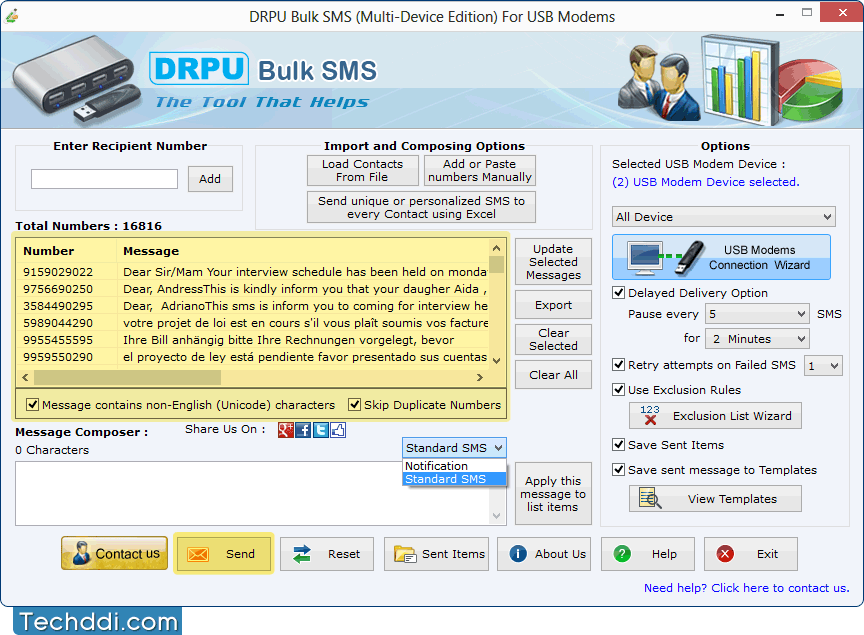864x635 pixels.
Task: Click the Exclusion List 123 icon
Action: pos(650,415)
